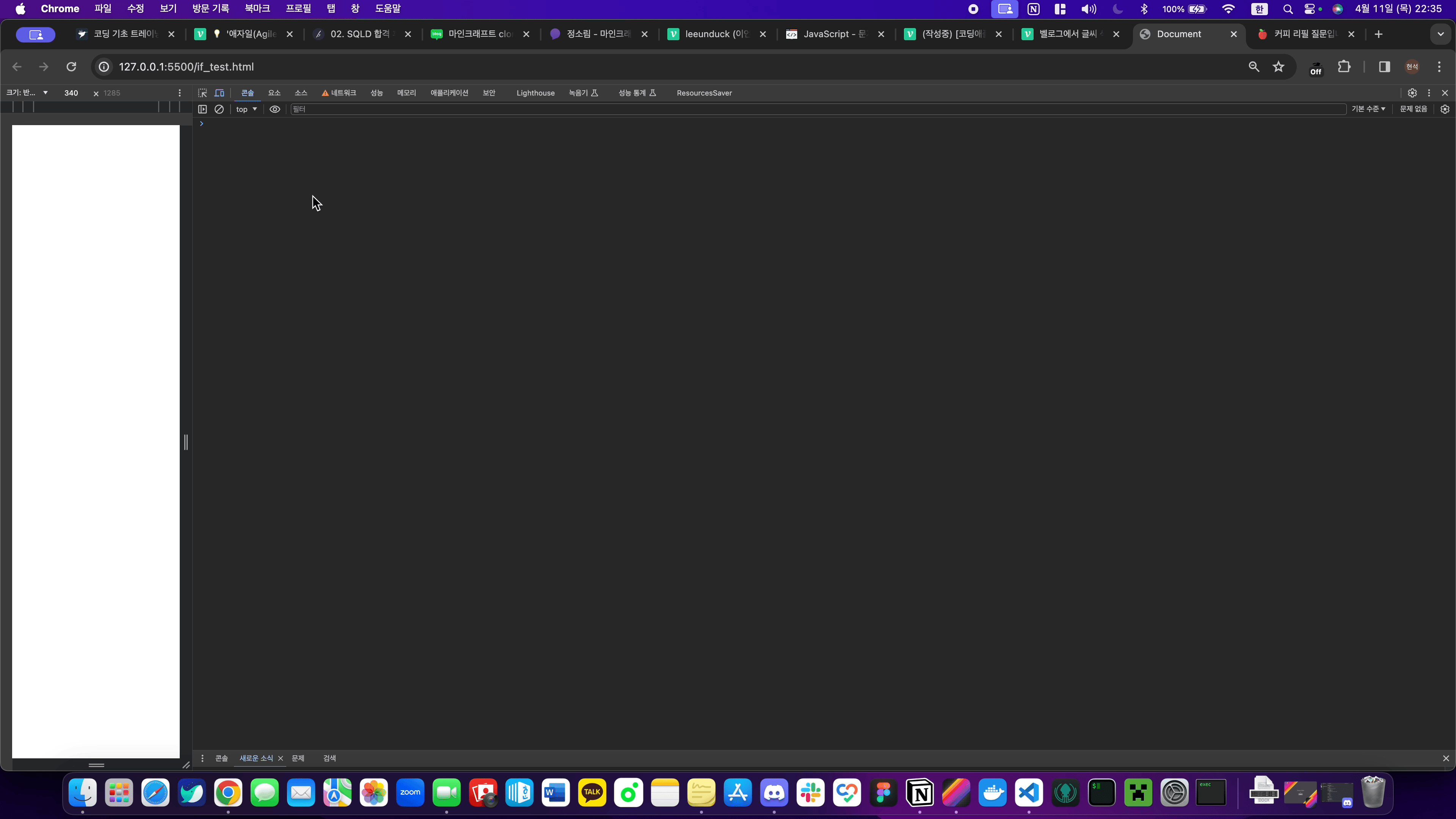1456x819 pixels.
Task: Show the console sidebar panel
Action: pos(202,109)
